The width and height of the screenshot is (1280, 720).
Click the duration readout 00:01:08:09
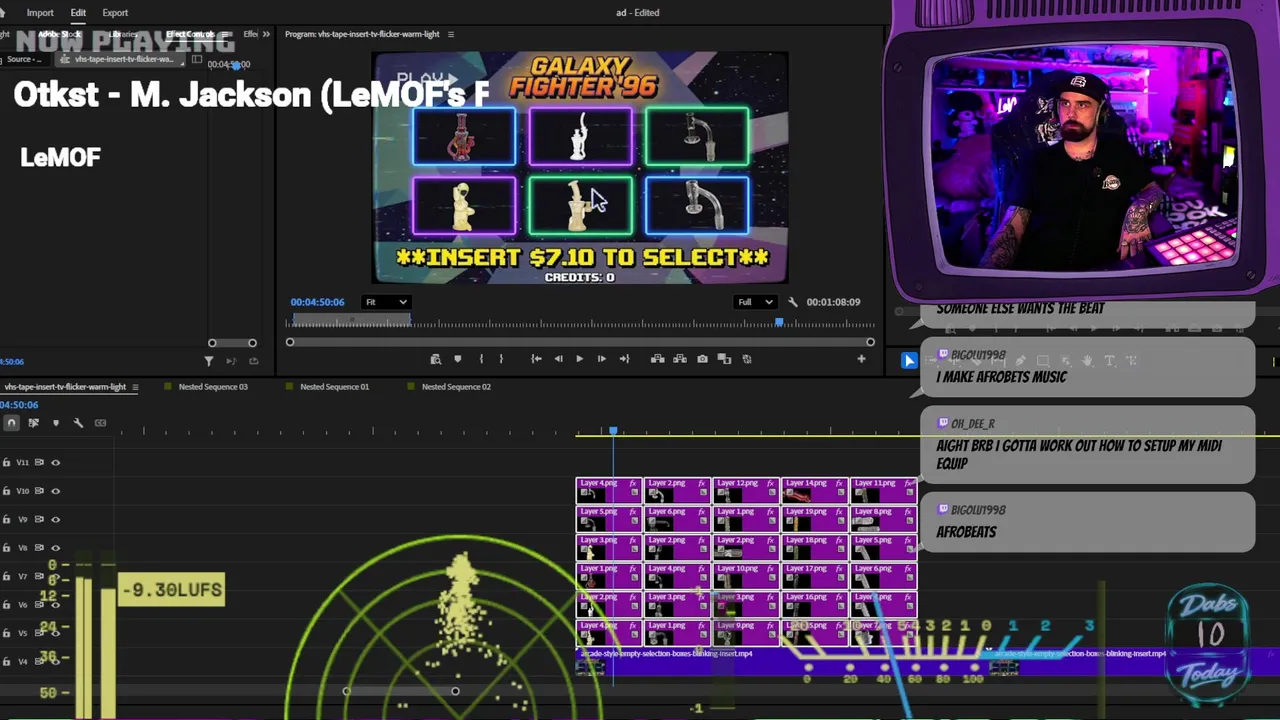(x=833, y=302)
